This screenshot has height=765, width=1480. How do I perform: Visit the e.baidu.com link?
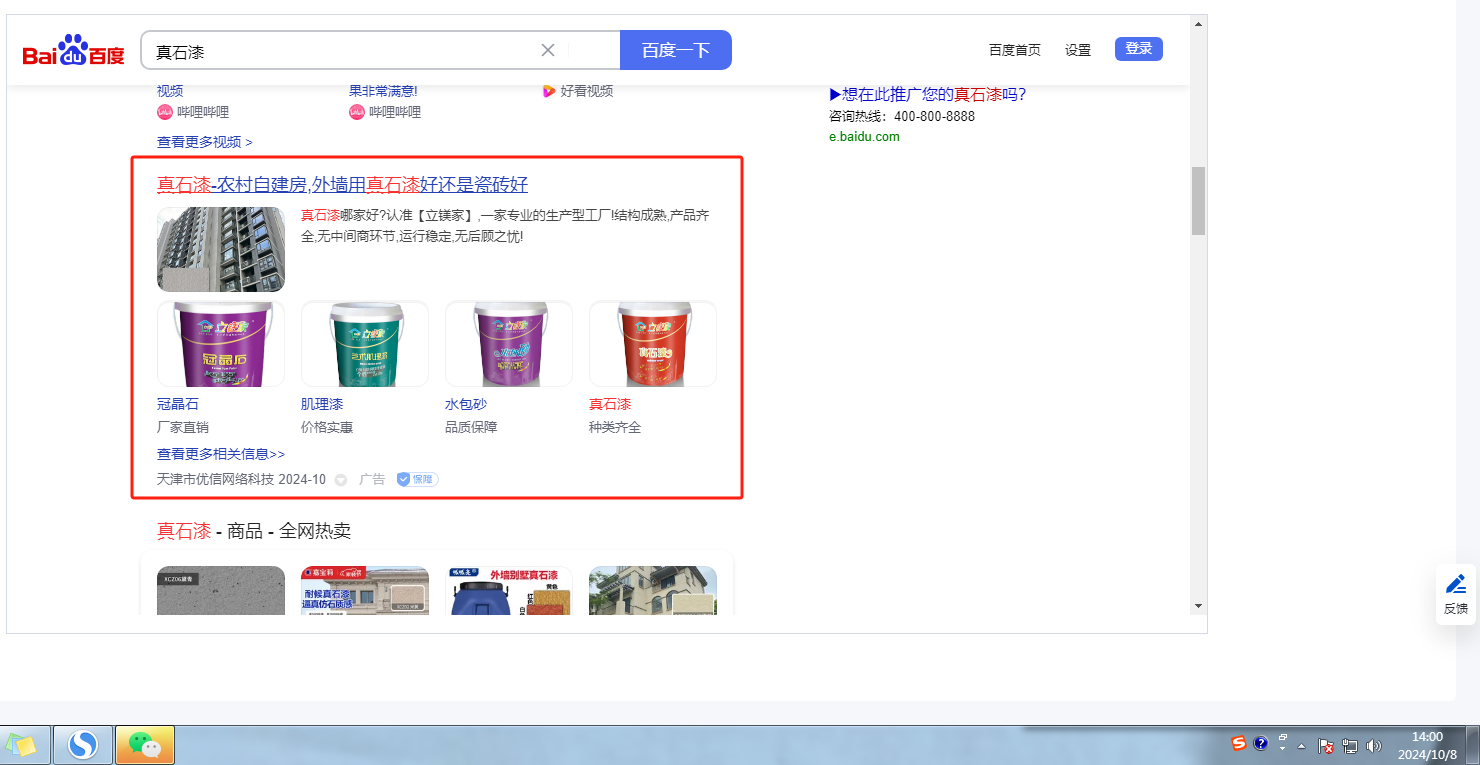point(864,137)
